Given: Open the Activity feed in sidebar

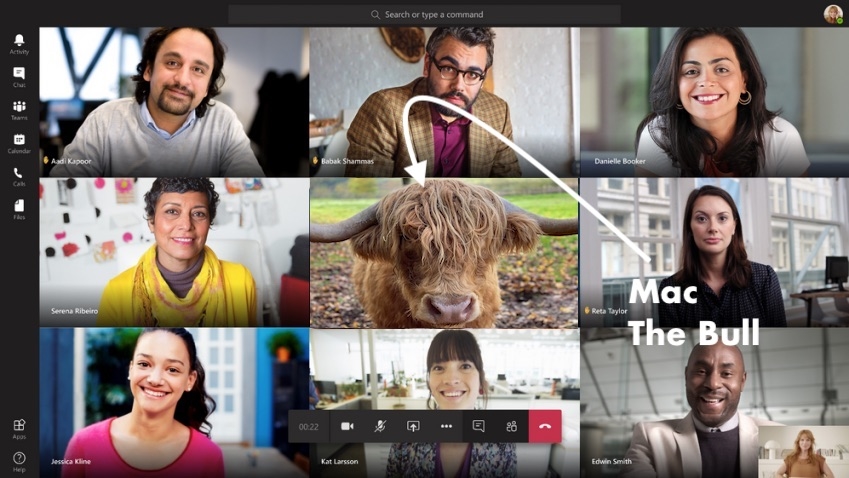Looking at the screenshot, I should 19,44.
